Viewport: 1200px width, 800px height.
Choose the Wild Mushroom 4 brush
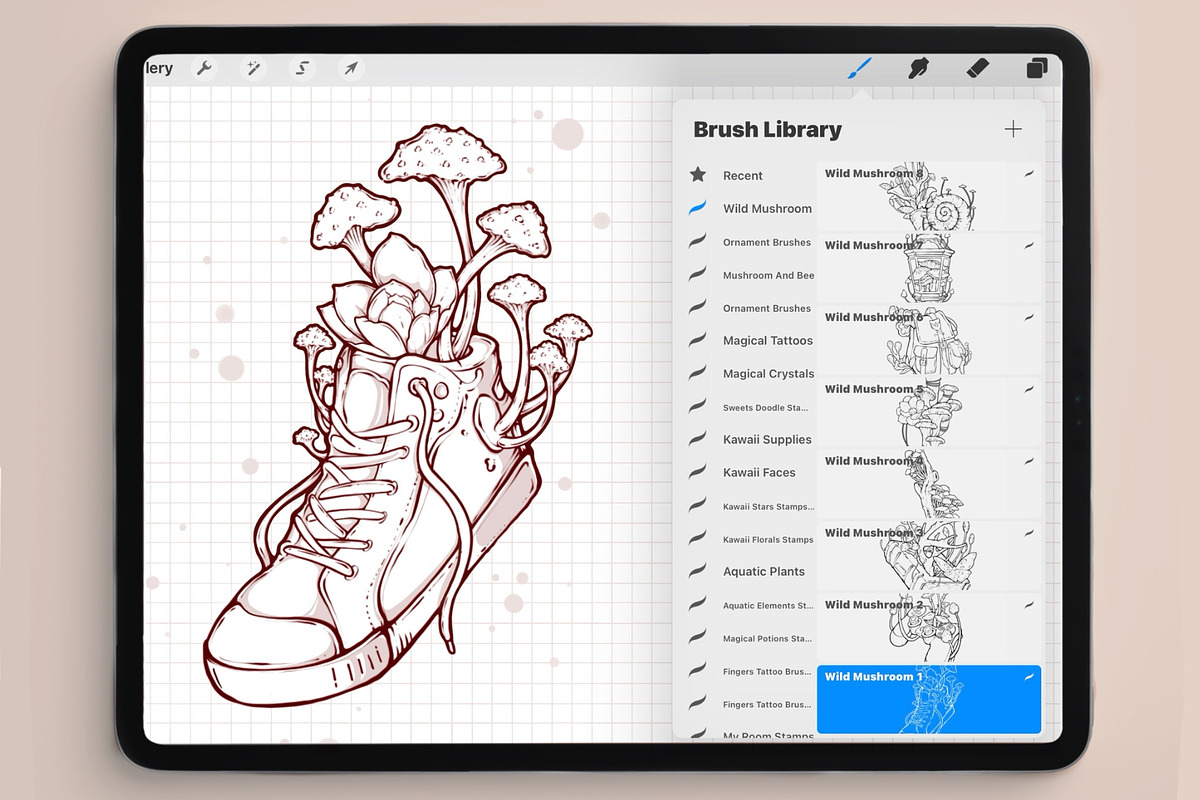tap(929, 484)
